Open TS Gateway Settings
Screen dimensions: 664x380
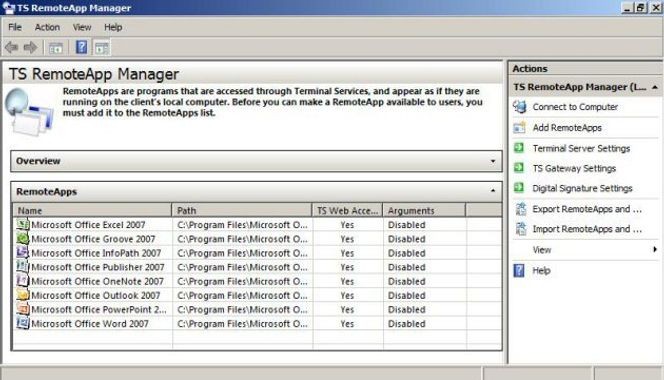(574, 168)
